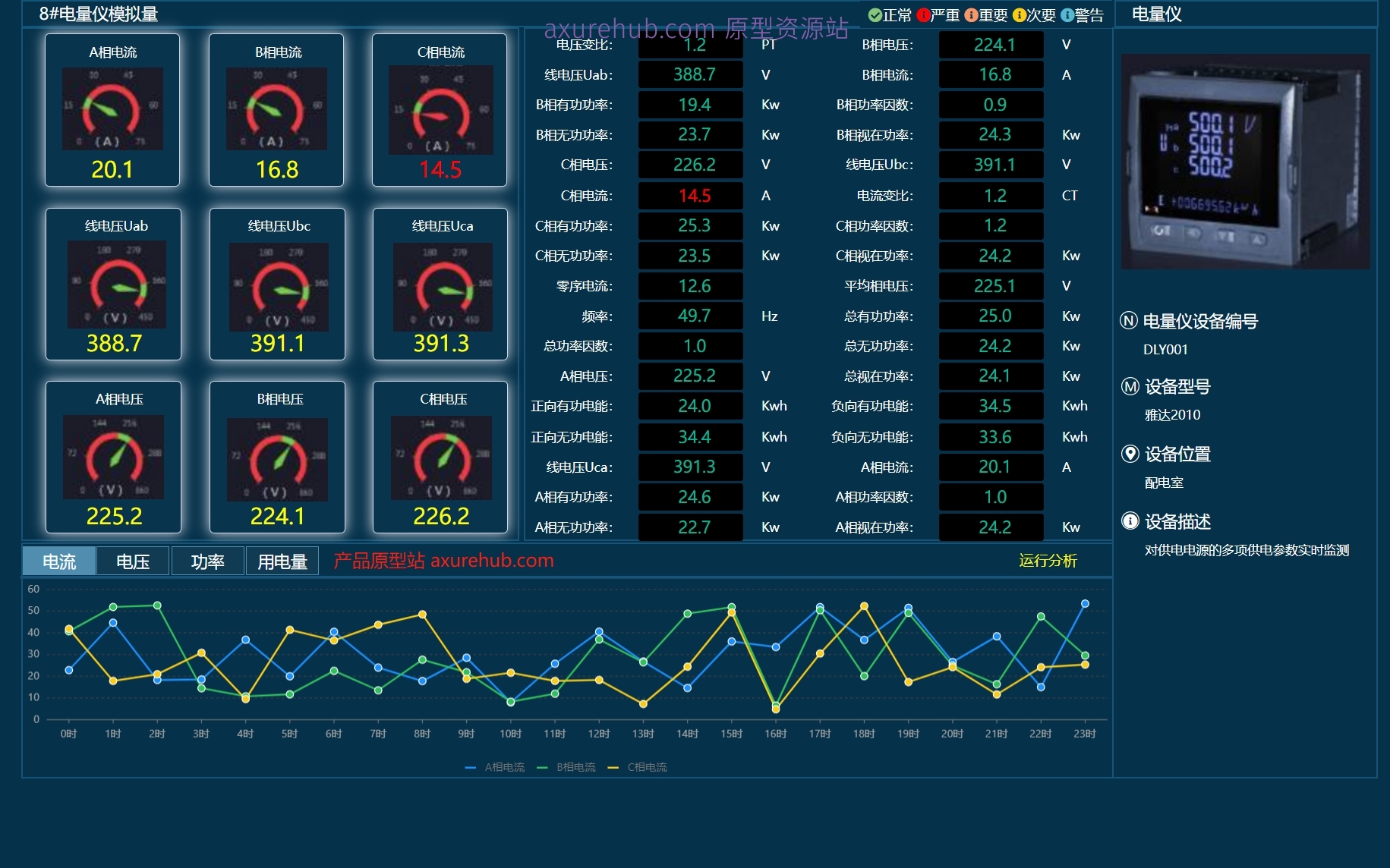The height and width of the screenshot is (868, 1390).
Task: Open the 用电量 tab
Action: (282, 561)
